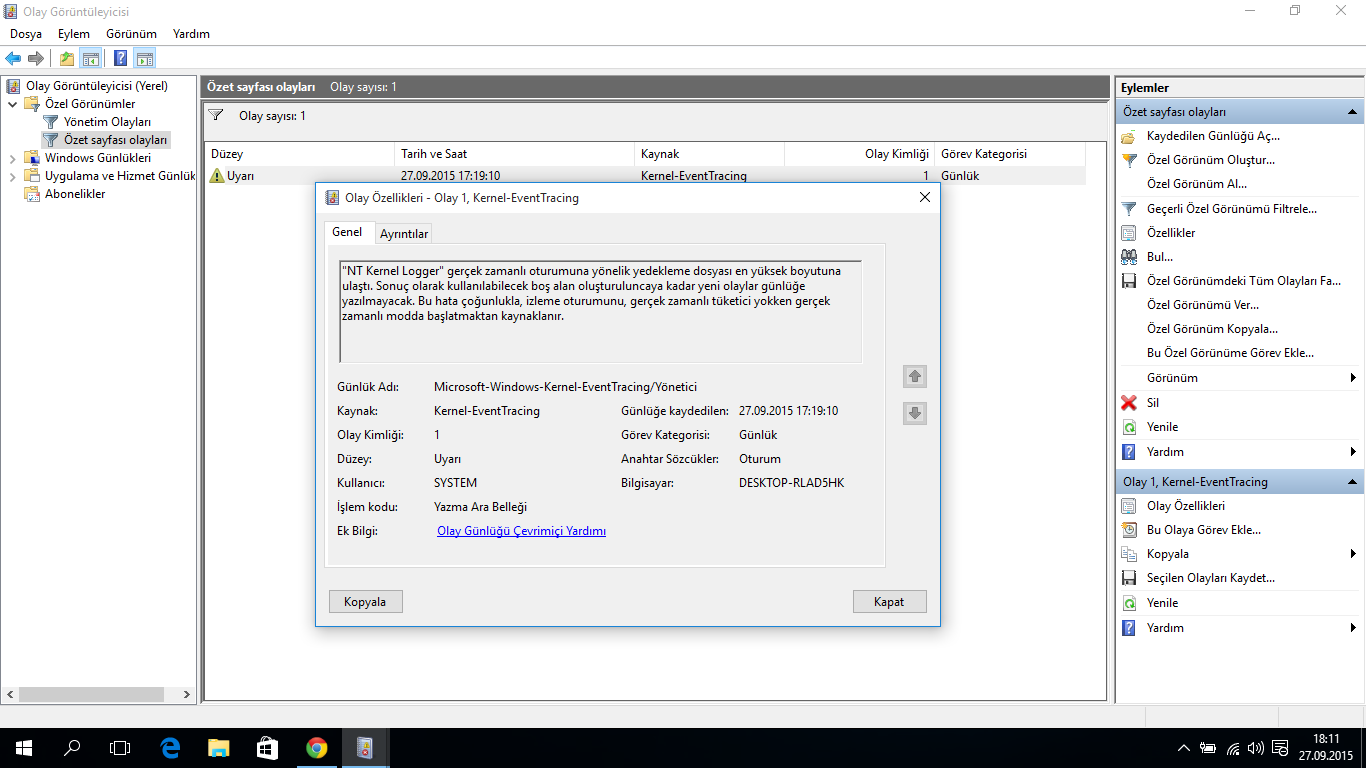Select Olay Görüntüleyicisi (Yerel) root node
This screenshot has height=768, width=1366.
point(96,86)
